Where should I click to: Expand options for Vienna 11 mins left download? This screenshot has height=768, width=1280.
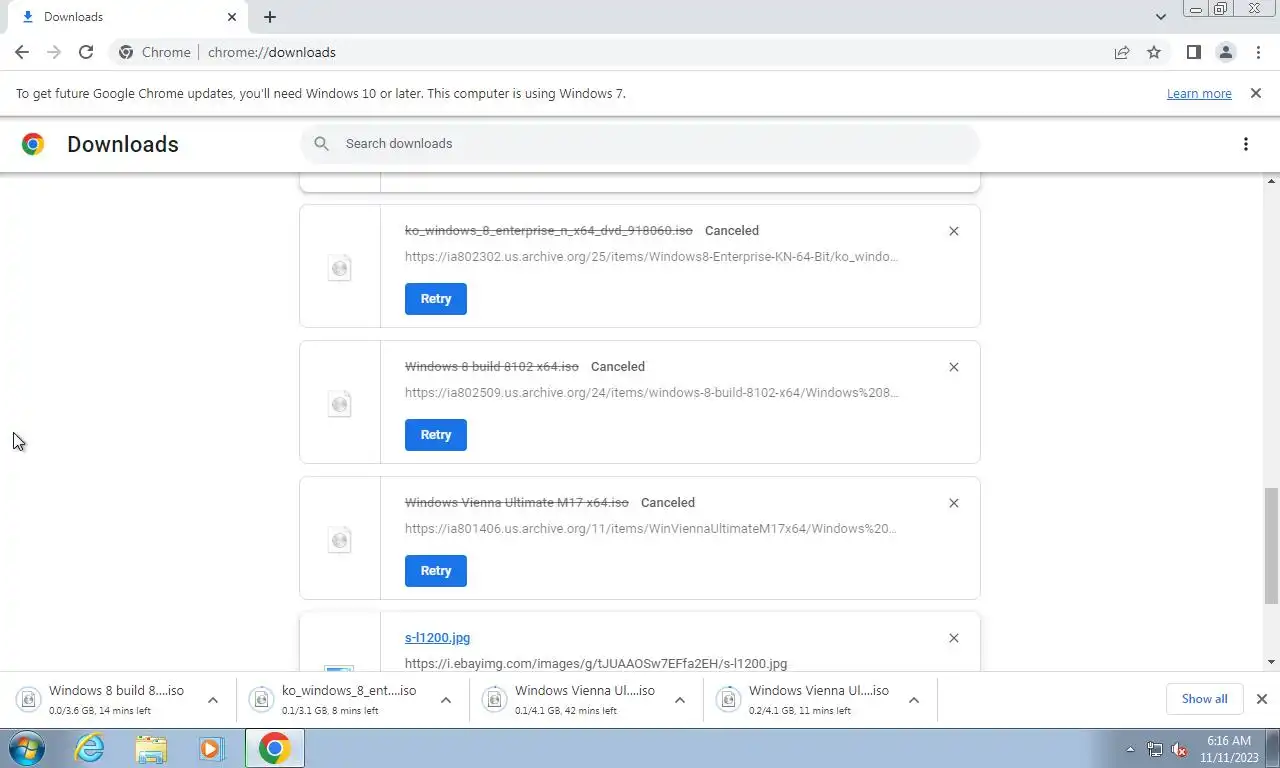(913, 700)
